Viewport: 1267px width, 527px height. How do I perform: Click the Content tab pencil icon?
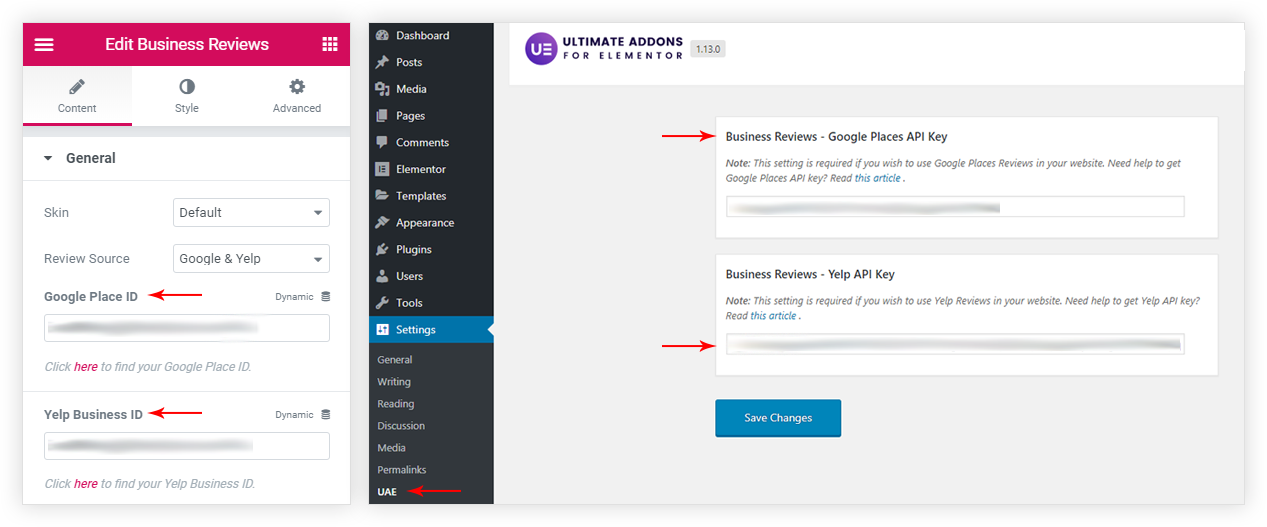(77, 87)
